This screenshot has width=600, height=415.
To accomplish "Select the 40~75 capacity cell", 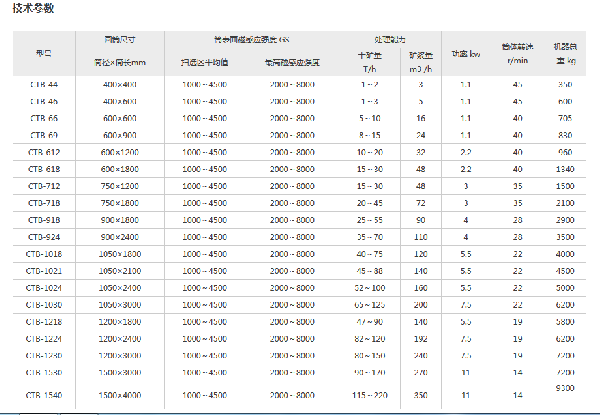I will point(370,254).
